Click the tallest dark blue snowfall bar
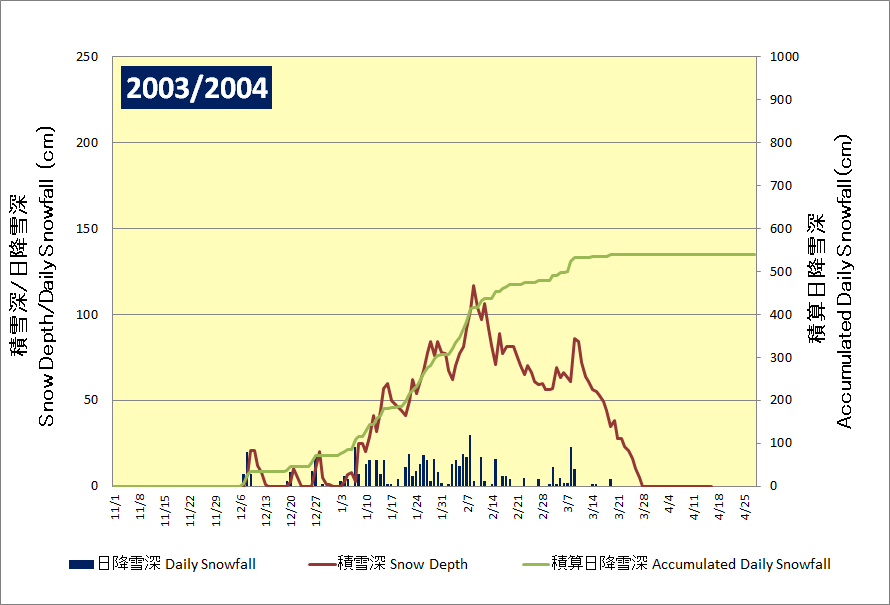 coord(470,460)
